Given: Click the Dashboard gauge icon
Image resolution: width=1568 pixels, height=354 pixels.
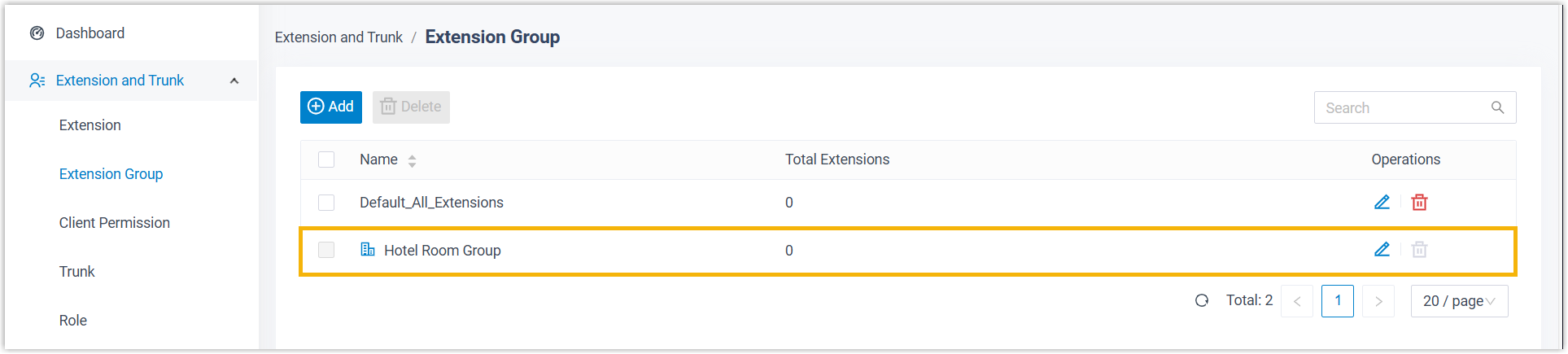Looking at the screenshot, I should 37,33.
